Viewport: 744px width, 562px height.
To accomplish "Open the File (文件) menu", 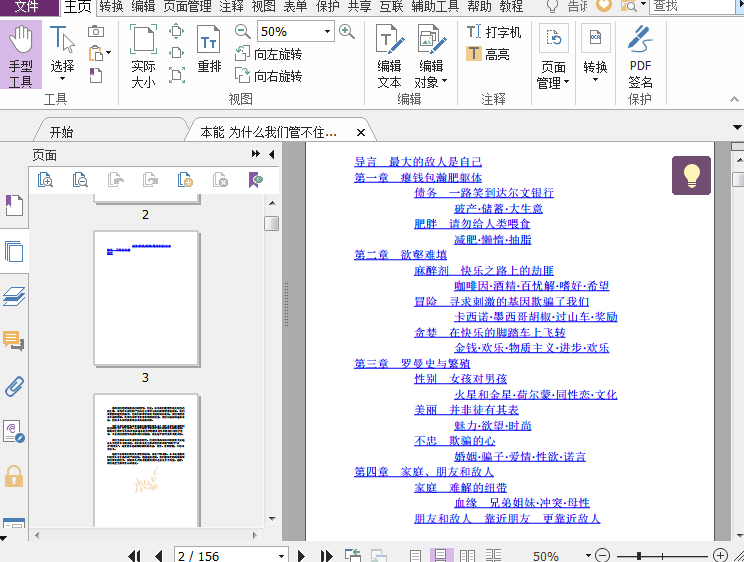I will (x=27, y=6).
